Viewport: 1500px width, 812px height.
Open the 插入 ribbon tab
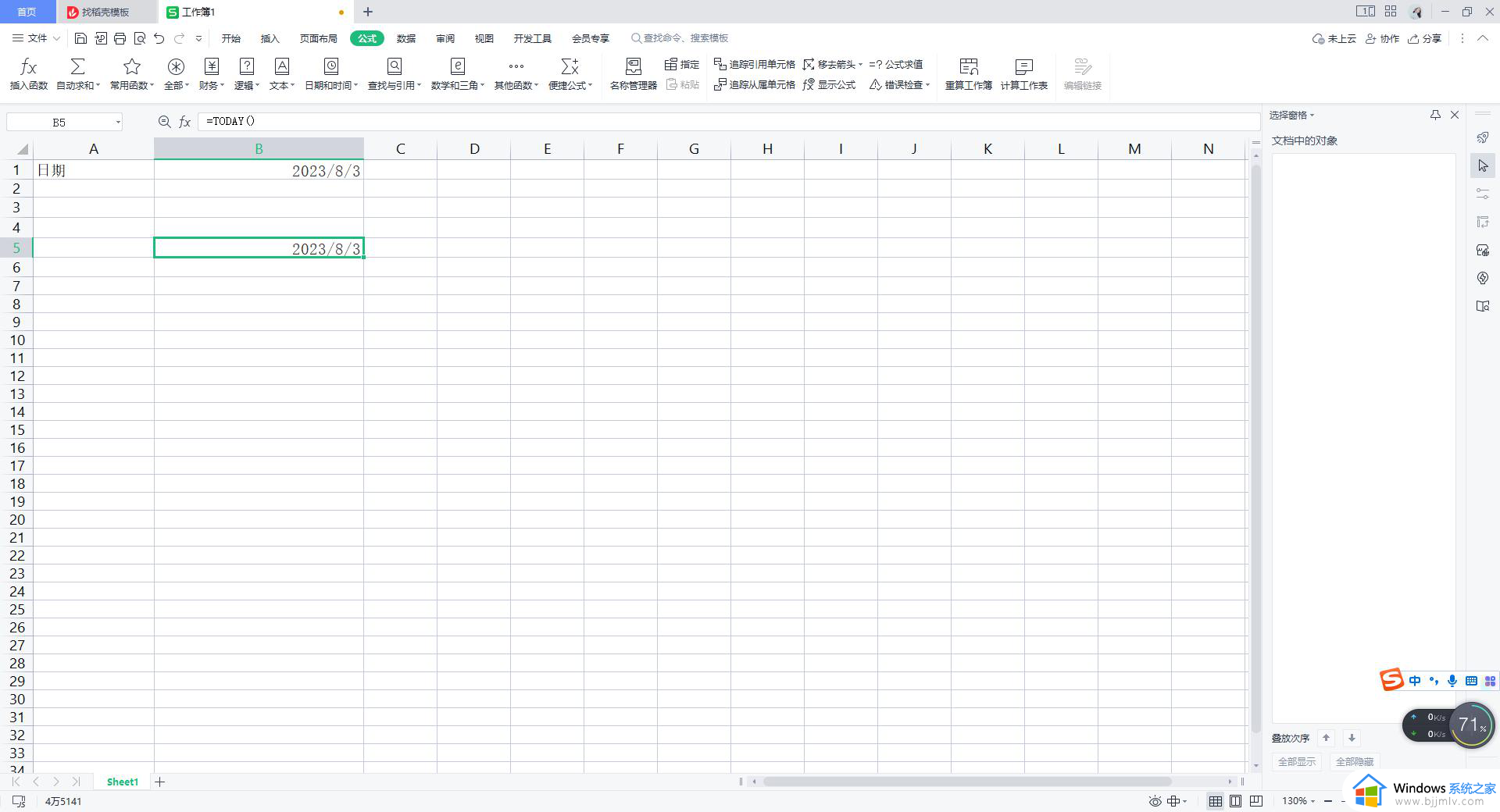(x=270, y=38)
